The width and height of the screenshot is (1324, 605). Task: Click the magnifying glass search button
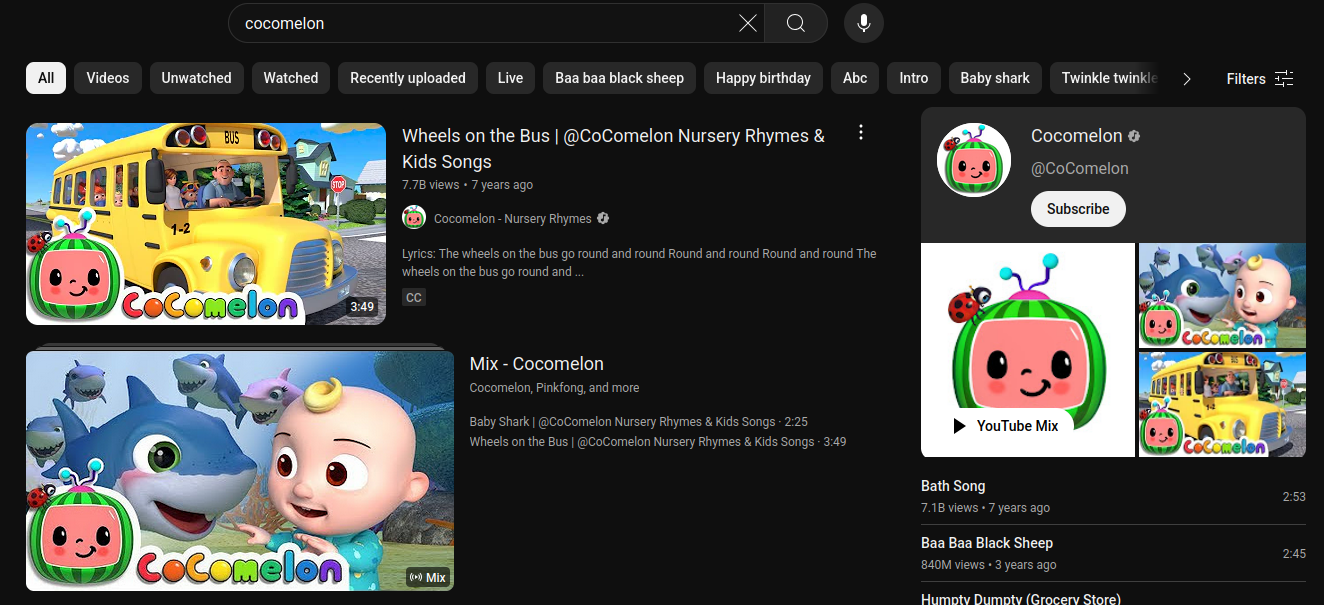(796, 23)
